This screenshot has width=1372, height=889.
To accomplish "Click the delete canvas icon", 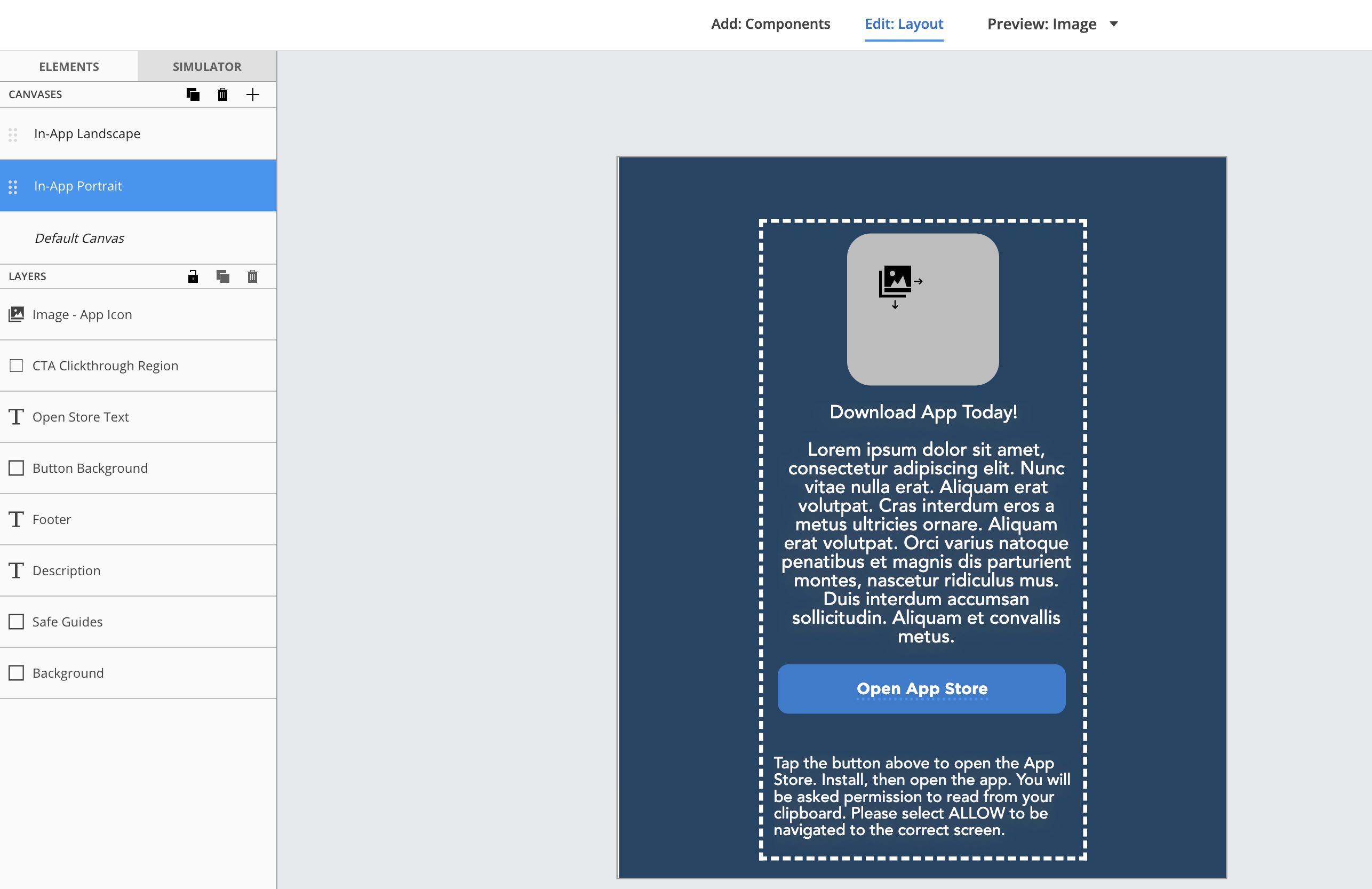I will pyautogui.click(x=223, y=94).
